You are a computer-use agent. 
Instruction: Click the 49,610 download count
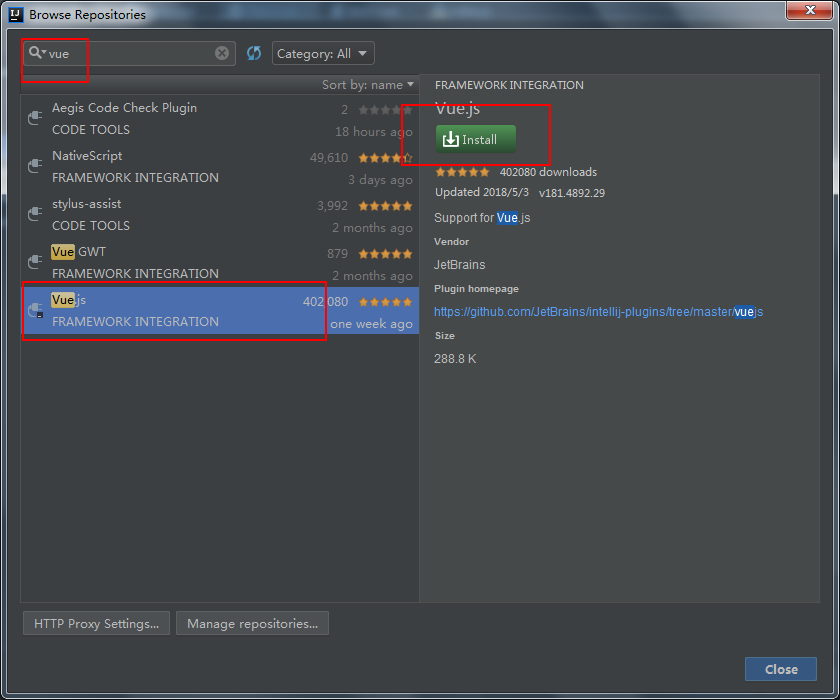[328, 158]
